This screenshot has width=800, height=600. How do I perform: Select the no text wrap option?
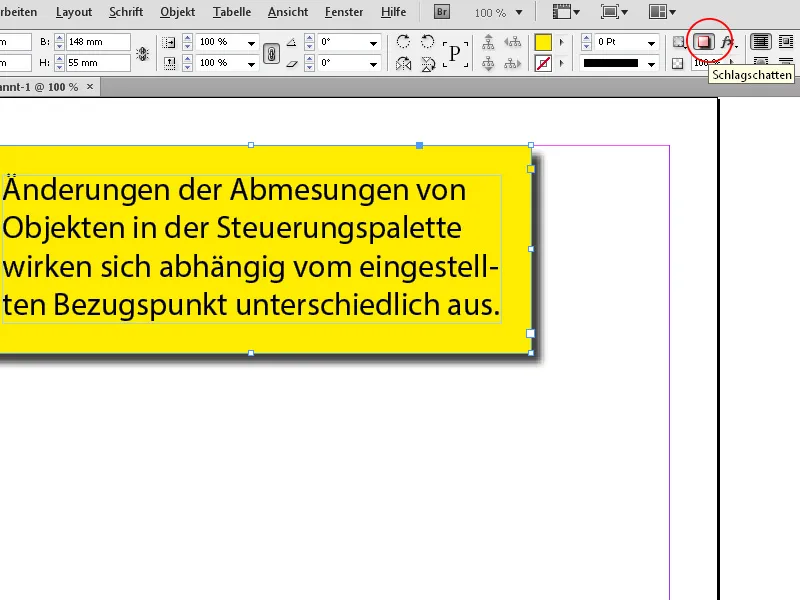pyautogui.click(x=761, y=42)
